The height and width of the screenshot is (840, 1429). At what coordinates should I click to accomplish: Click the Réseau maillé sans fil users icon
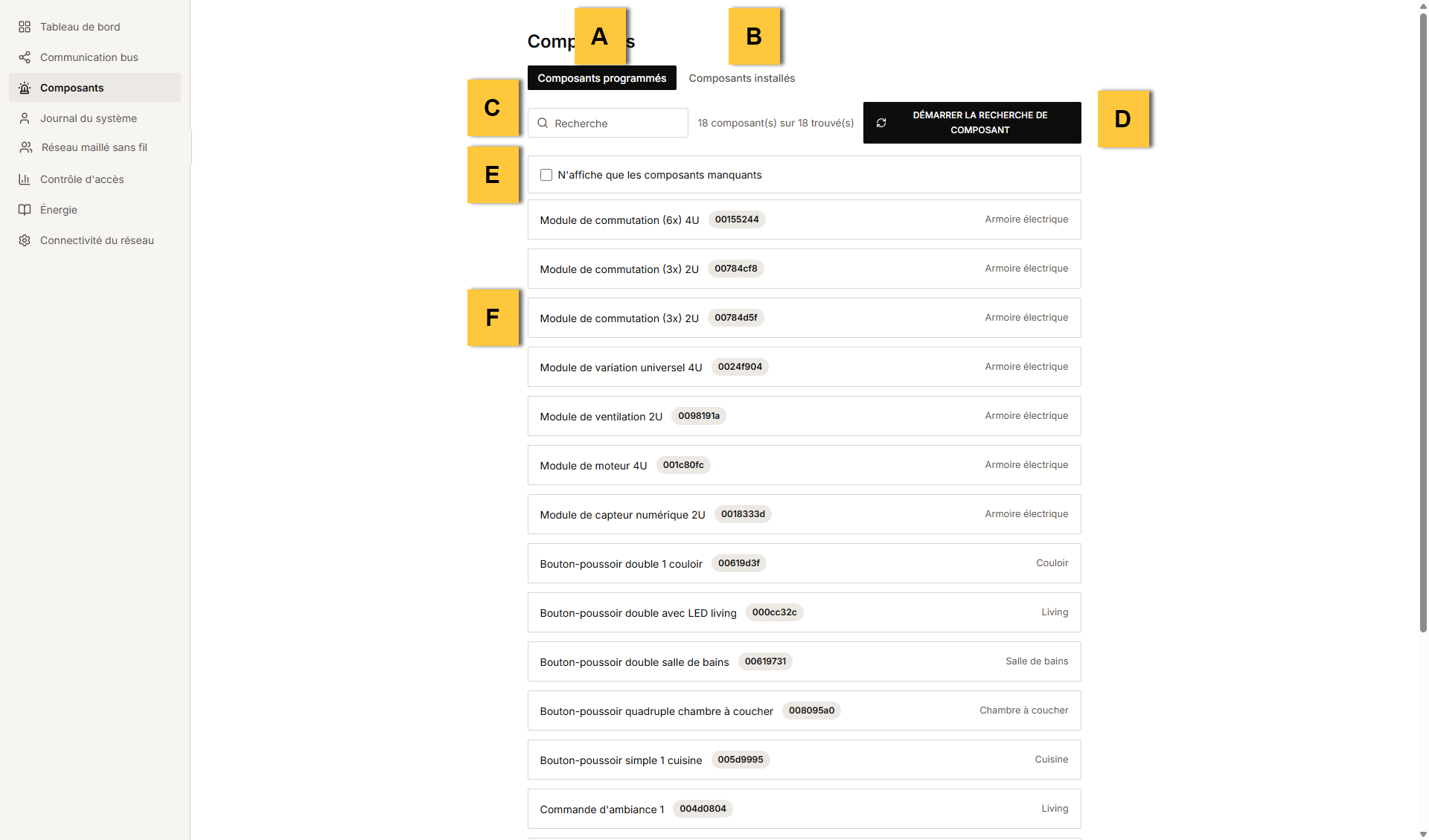point(26,147)
